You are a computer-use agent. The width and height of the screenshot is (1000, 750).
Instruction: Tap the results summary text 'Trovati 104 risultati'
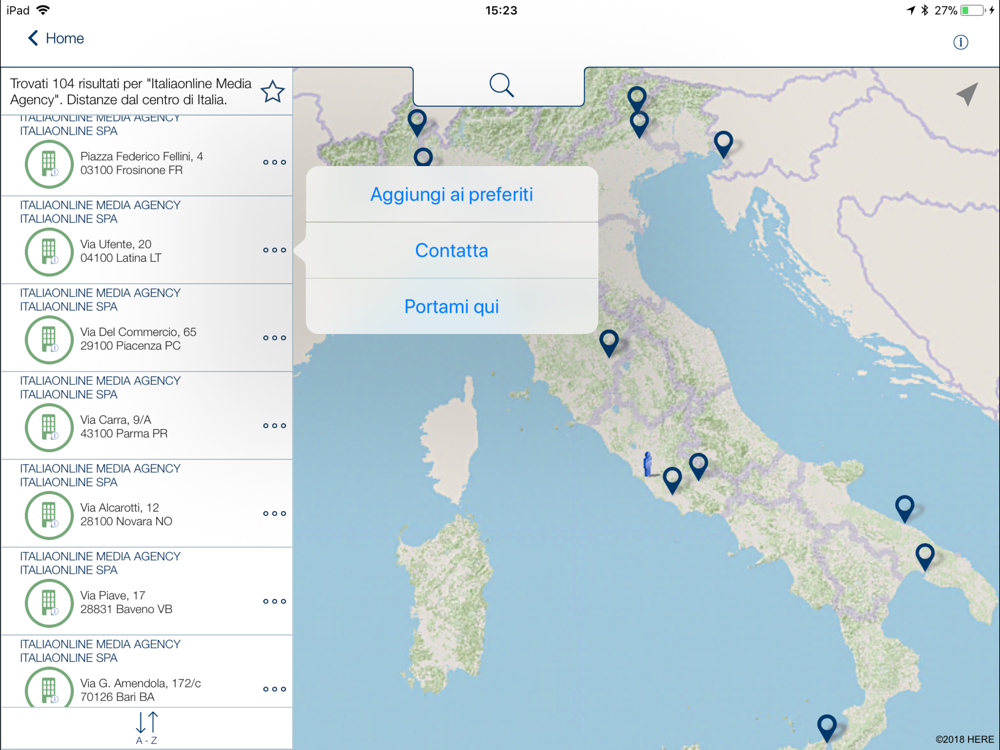[131, 92]
